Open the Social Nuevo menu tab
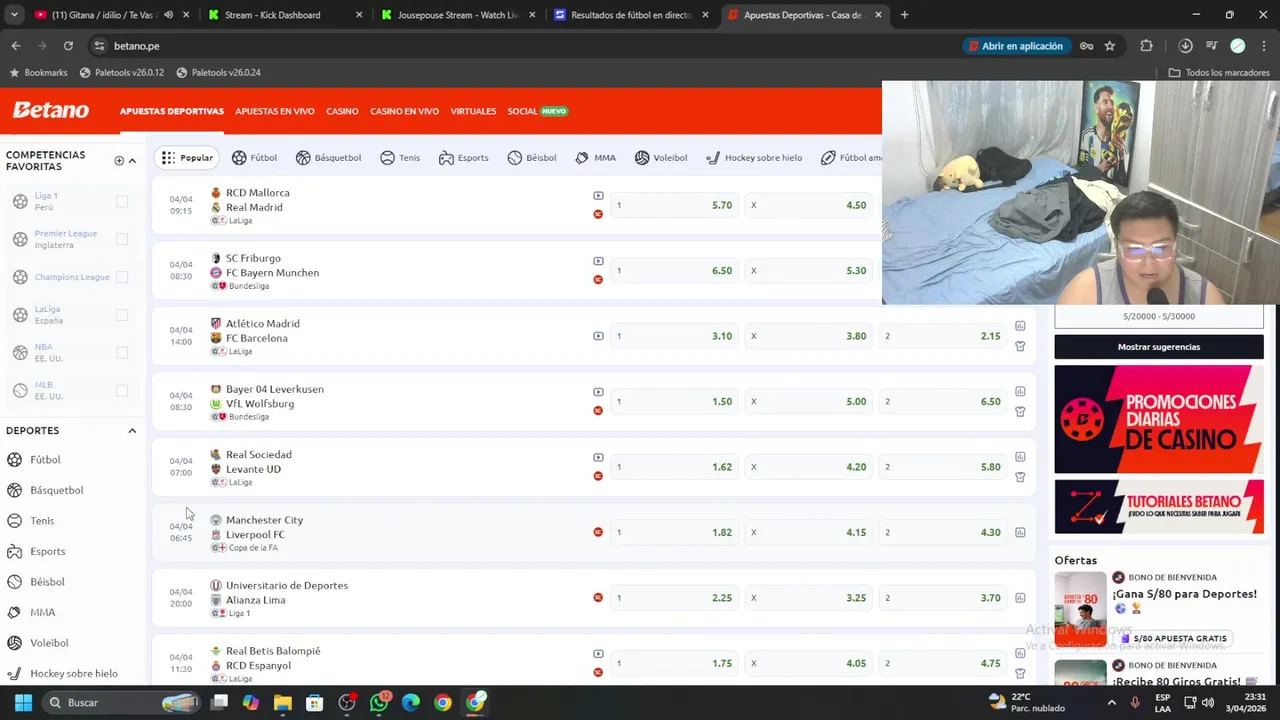 [537, 111]
